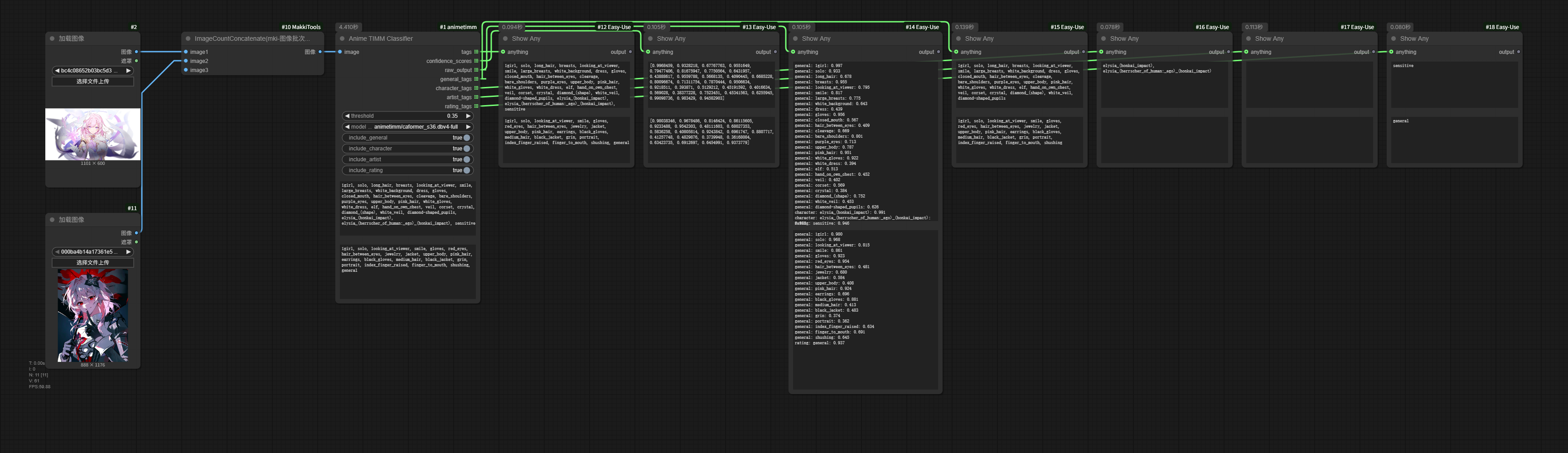Image resolution: width=1568 pixels, height=453 pixels.
Task: Collapse the Anime TIMM Classifier node with its dot
Action: click(342, 39)
